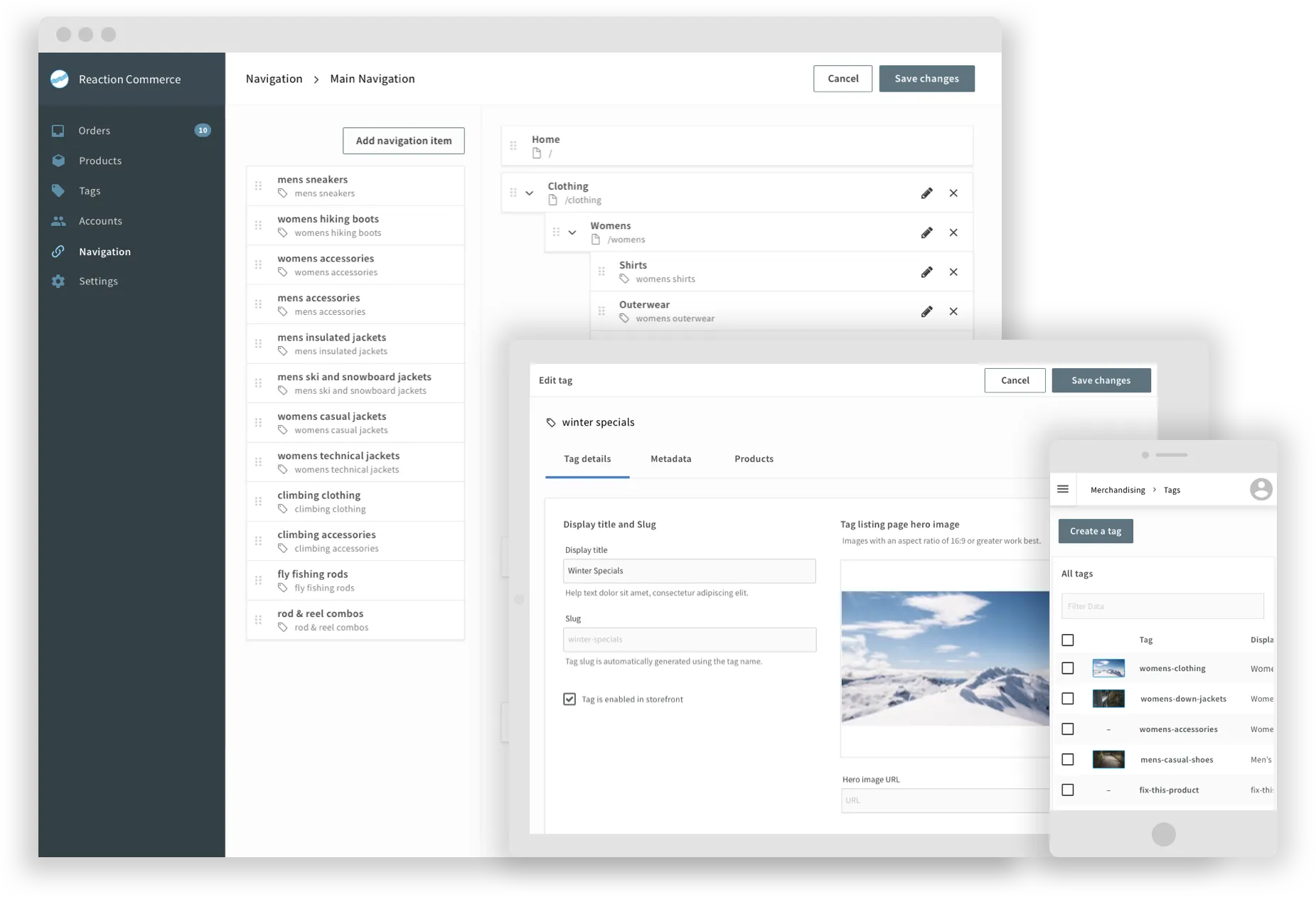Disable 'Tag is enabled in storefront'

[569, 699]
